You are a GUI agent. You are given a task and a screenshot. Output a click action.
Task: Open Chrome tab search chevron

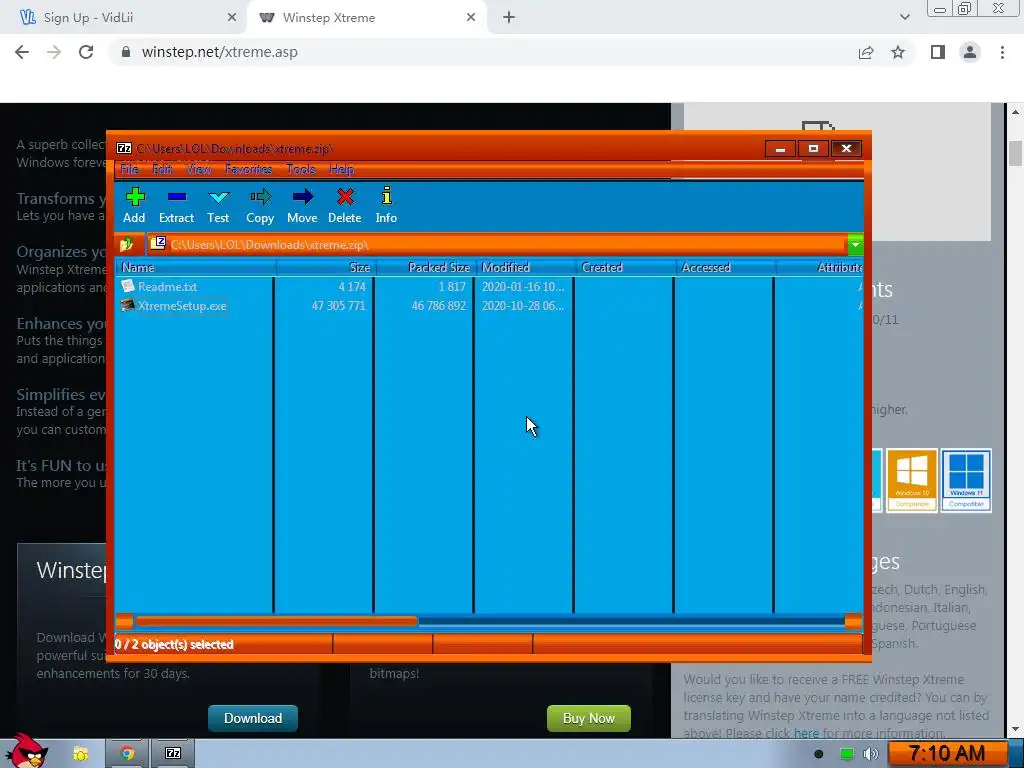[904, 17]
